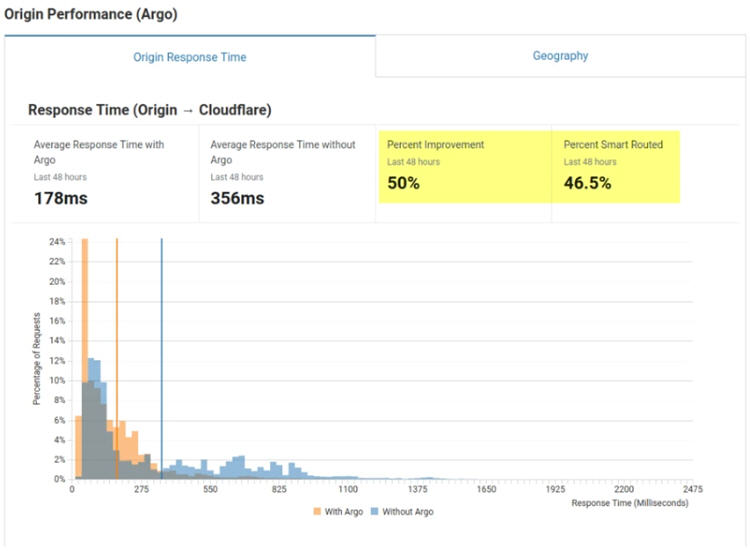Click the Percentage of Requests axis label

tap(36, 359)
